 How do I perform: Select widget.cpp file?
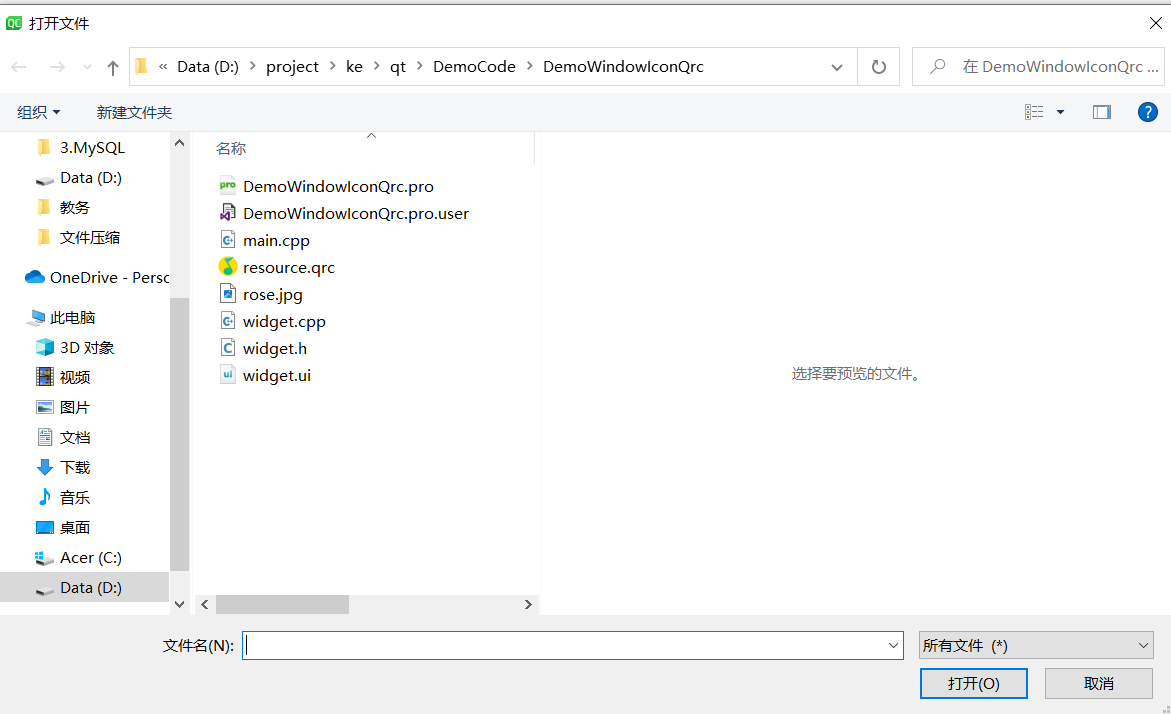tap(284, 321)
